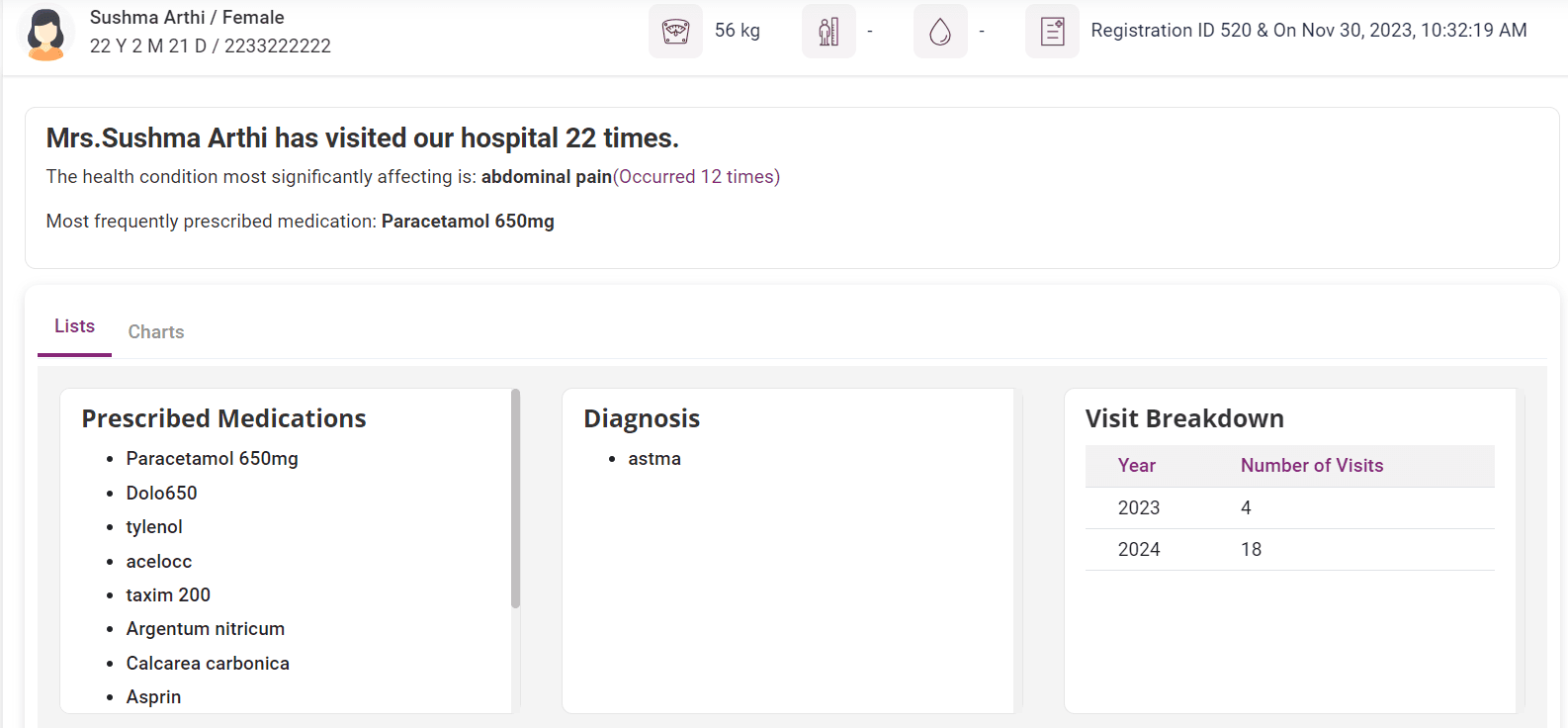The height and width of the screenshot is (728, 1568).
Task: Click taxim 200 medication entry
Action: click(168, 595)
